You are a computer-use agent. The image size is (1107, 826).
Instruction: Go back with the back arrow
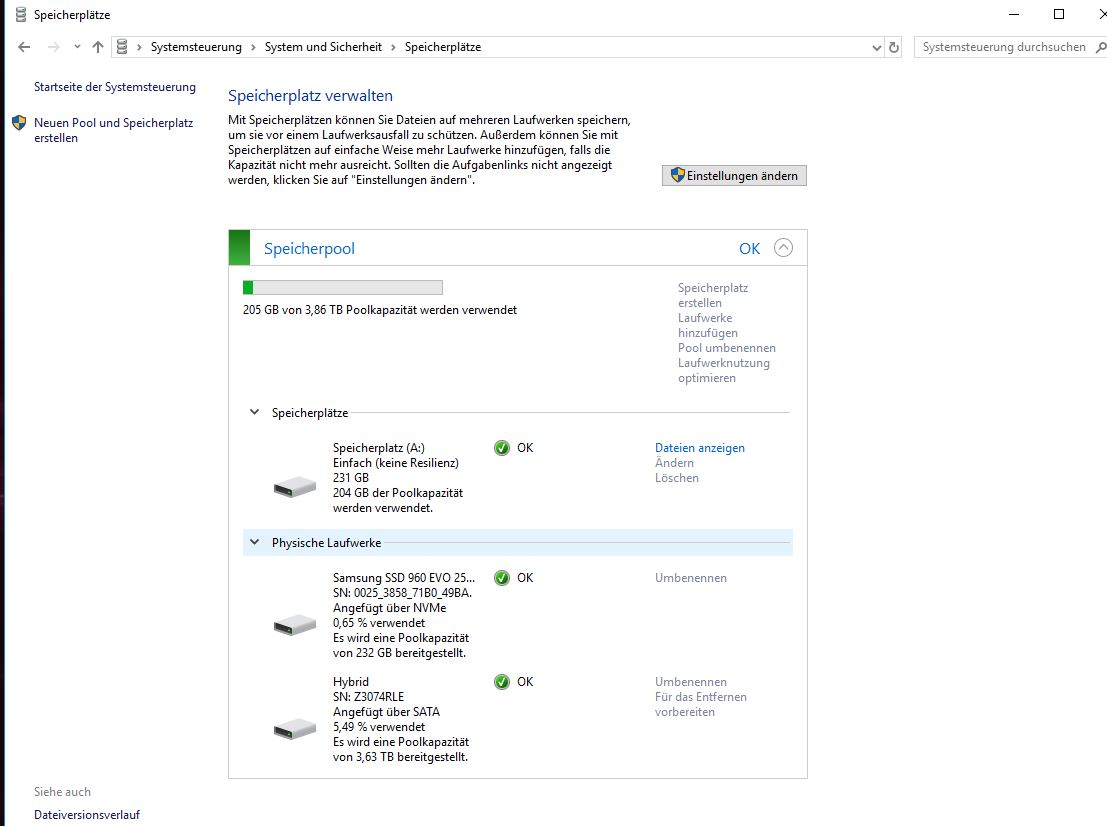pos(24,47)
